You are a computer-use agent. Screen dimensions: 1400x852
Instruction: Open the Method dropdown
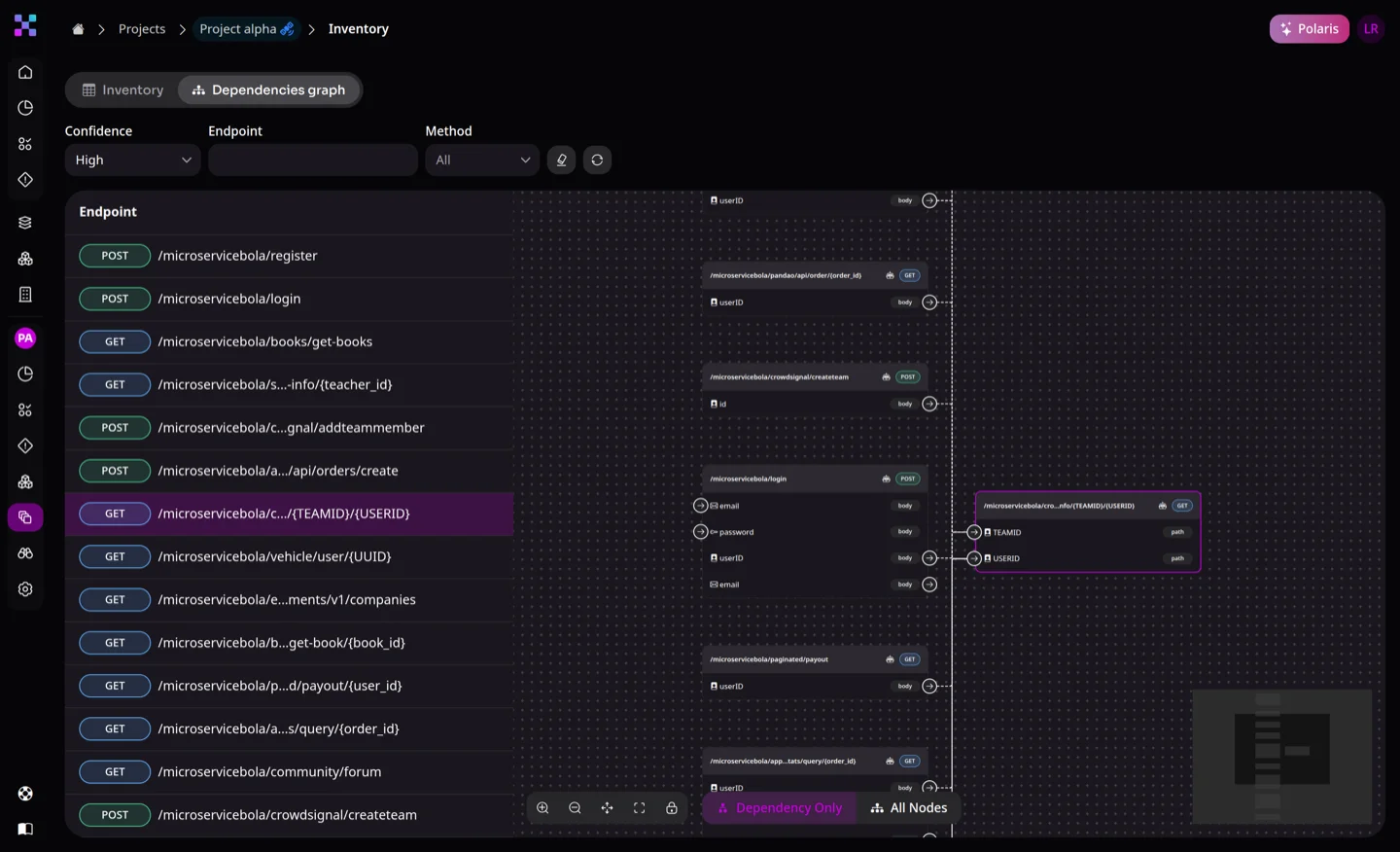481,160
